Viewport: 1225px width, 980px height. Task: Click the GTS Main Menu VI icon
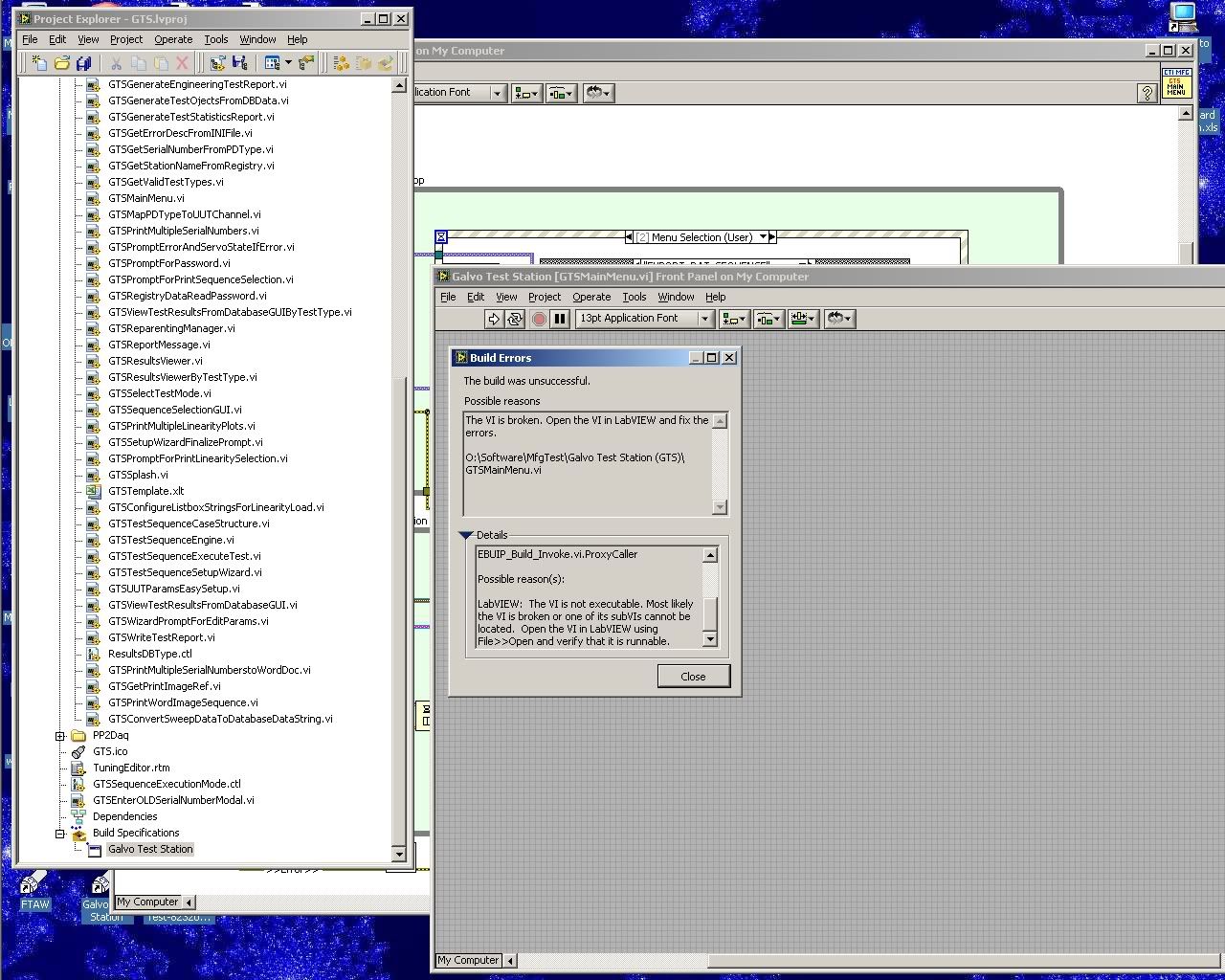(1176, 83)
